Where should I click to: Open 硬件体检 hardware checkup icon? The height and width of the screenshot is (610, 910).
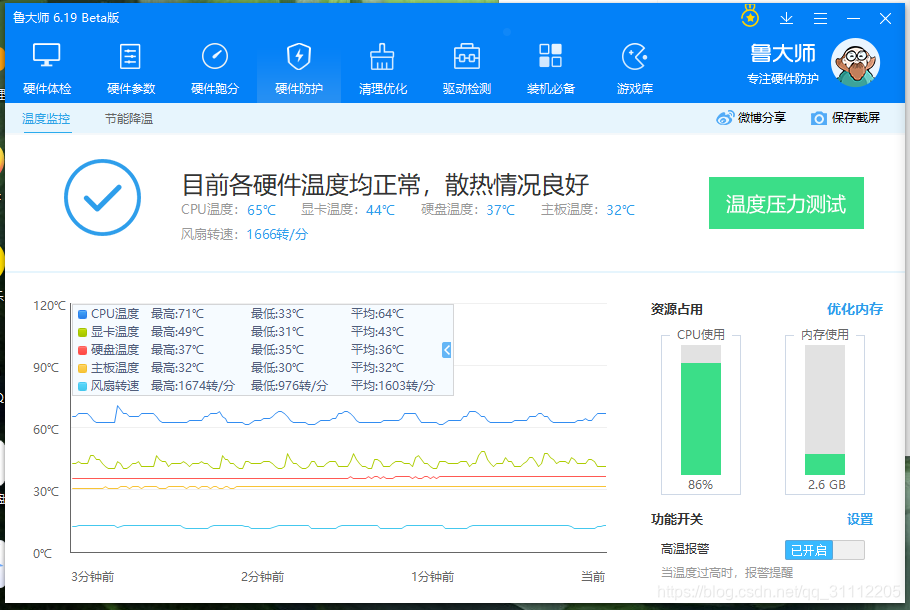[x=46, y=56]
